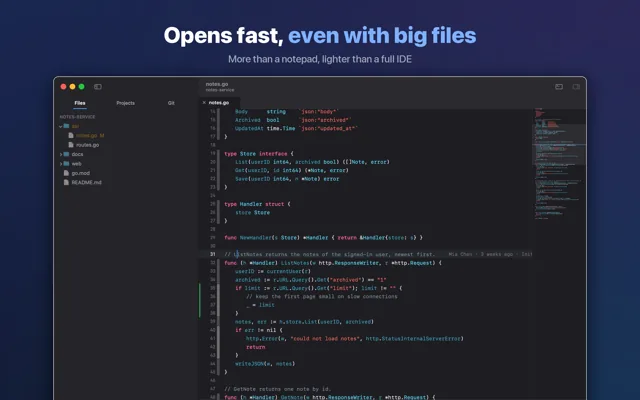Click the '// ListNotes returns the notes' comment
This screenshot has width=640, height=400.
pyautogui.click(x=329, y=254)
